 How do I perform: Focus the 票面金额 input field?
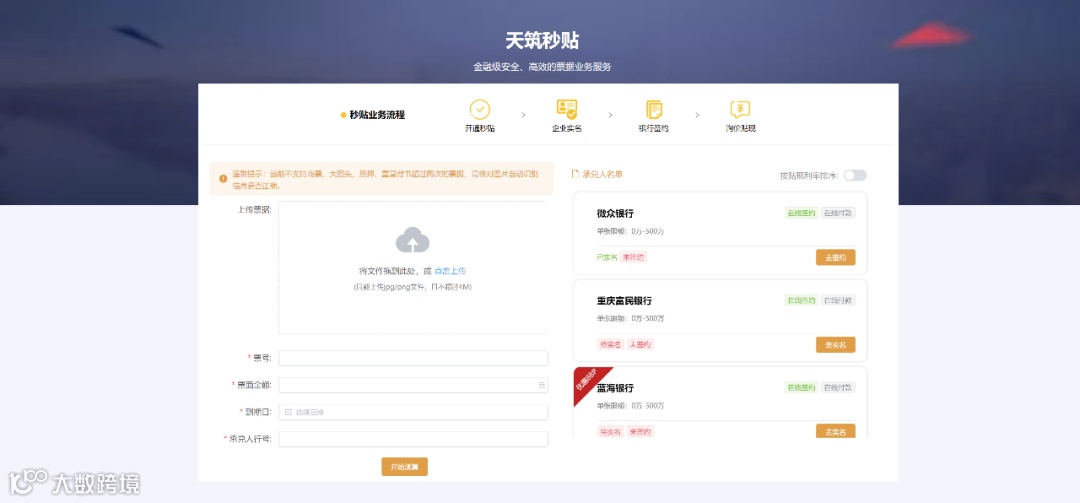tap(413, 385)
